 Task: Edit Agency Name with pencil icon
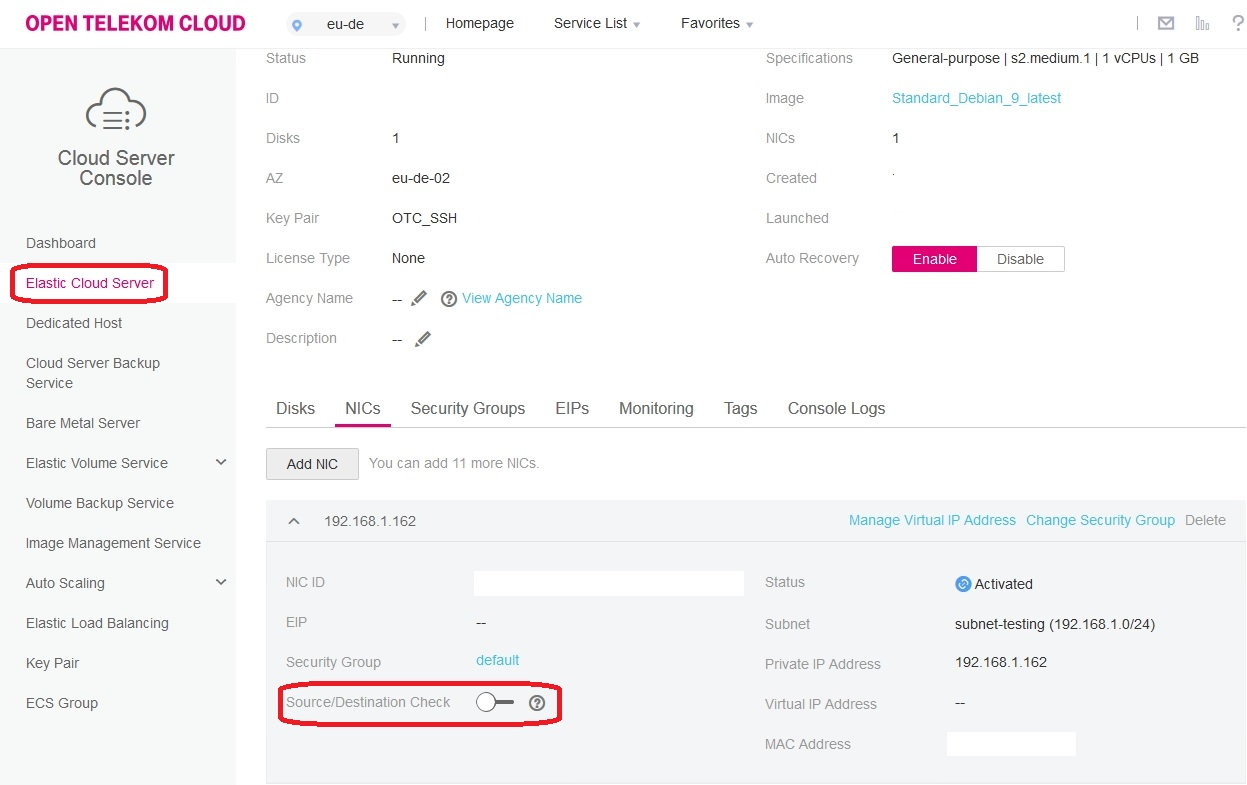click(419, 298)
